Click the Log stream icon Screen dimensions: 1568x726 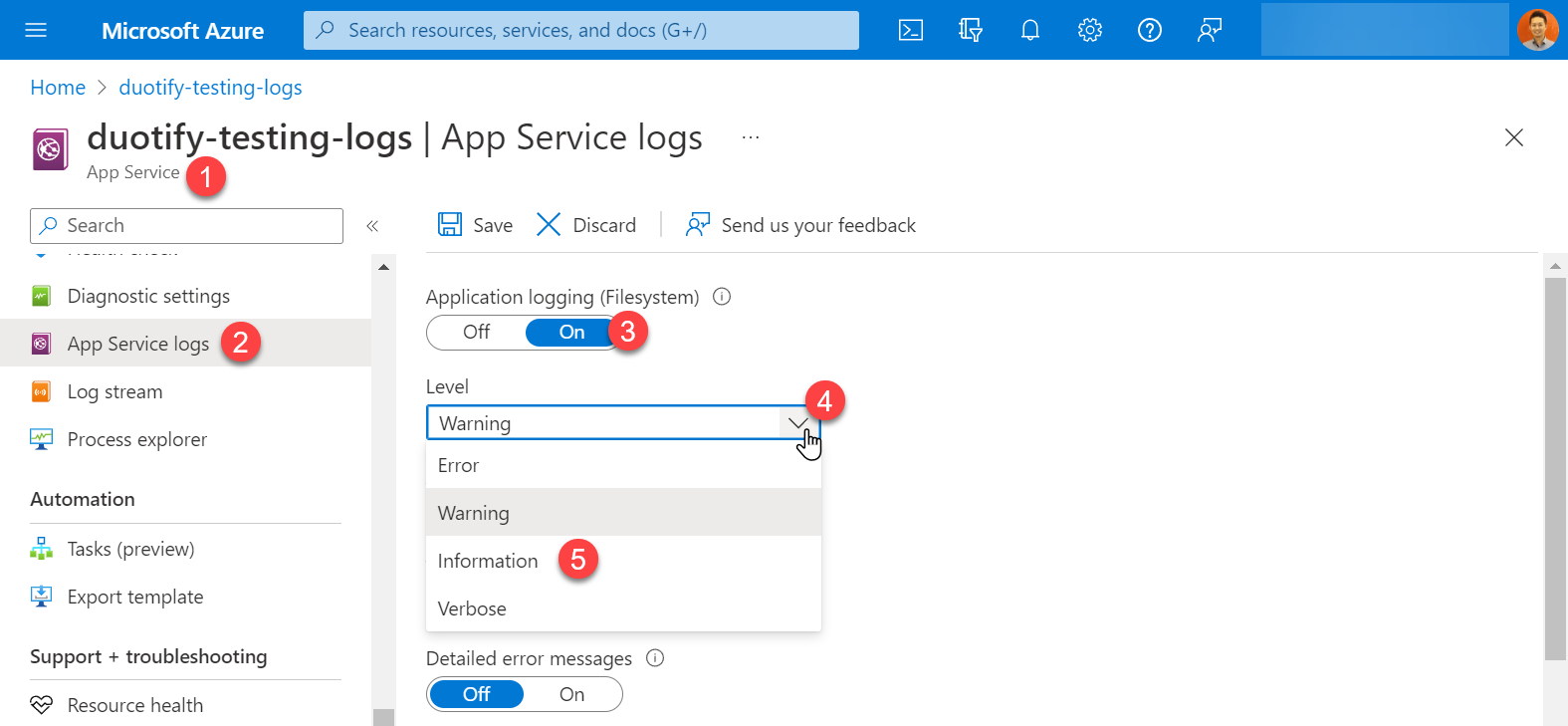(x=41, y=391)
